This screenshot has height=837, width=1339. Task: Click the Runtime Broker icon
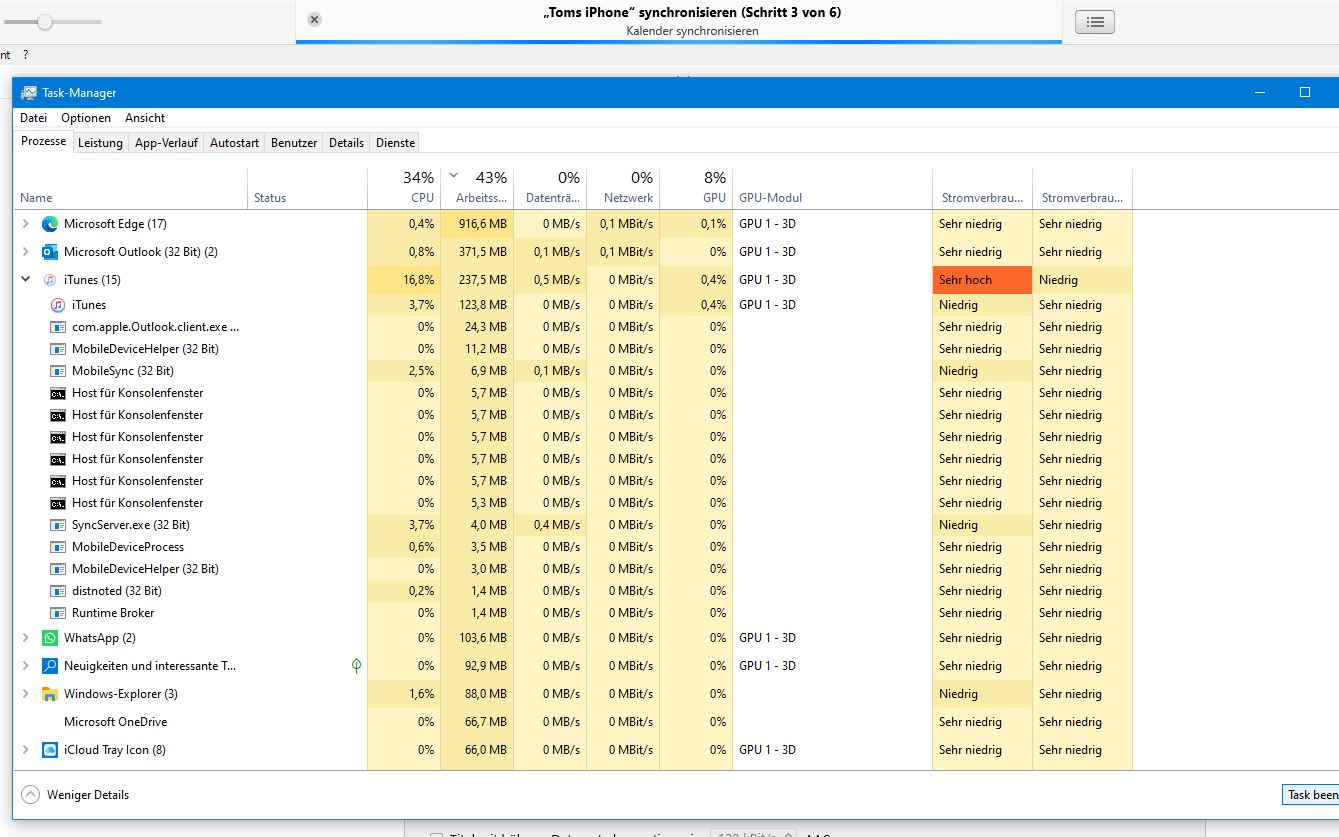58,613
